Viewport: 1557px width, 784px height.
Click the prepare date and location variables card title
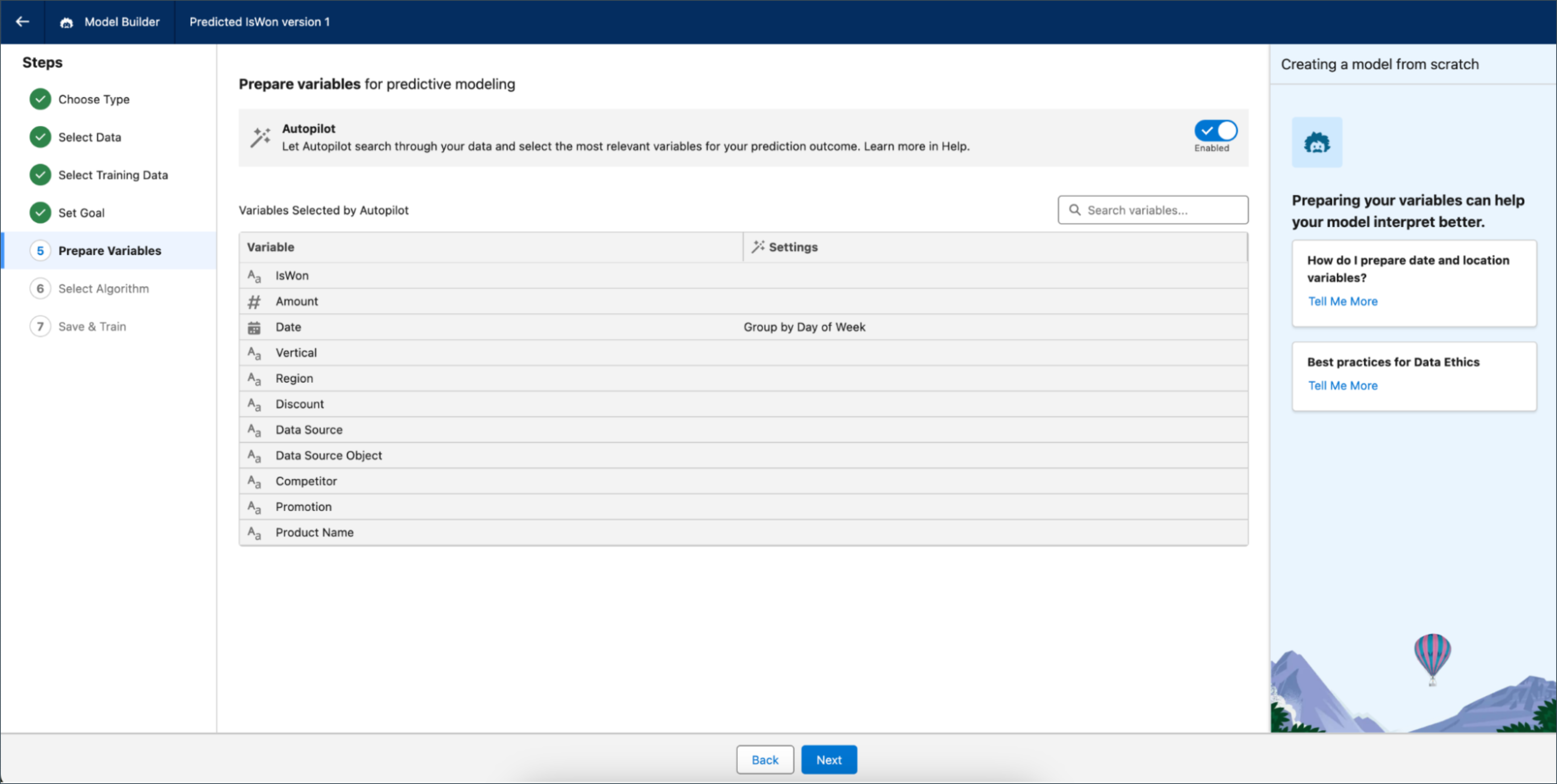click(1408, 269)
